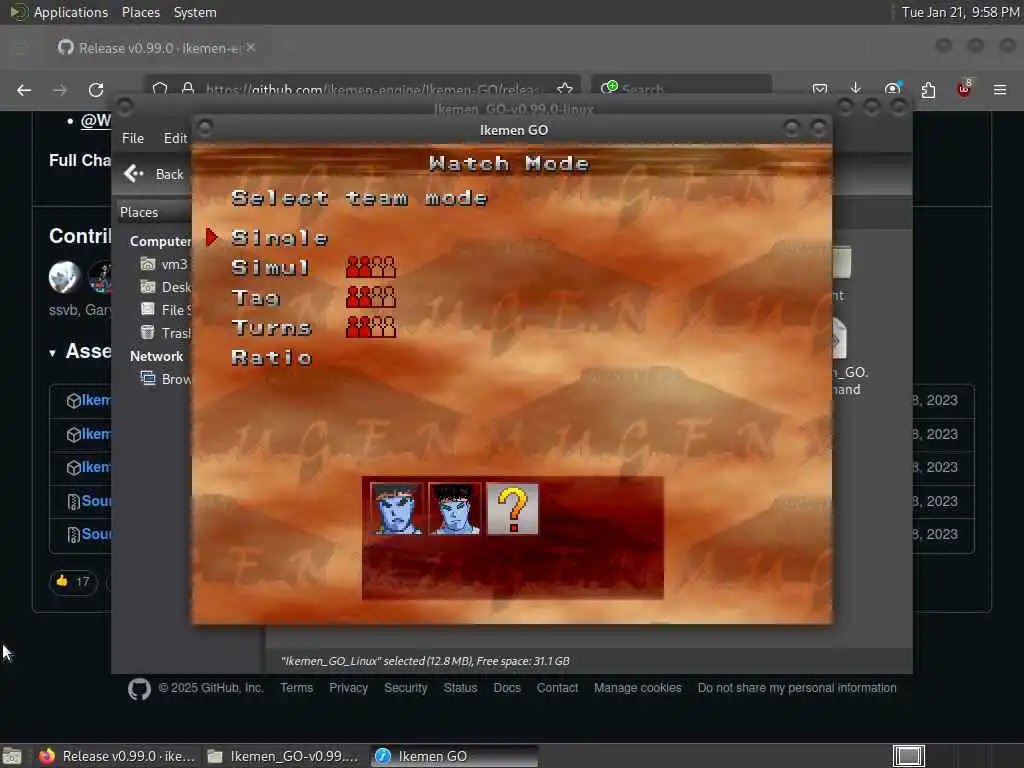Open Privacy footer link
This screenshot has width=1024, height=768.
348,688
